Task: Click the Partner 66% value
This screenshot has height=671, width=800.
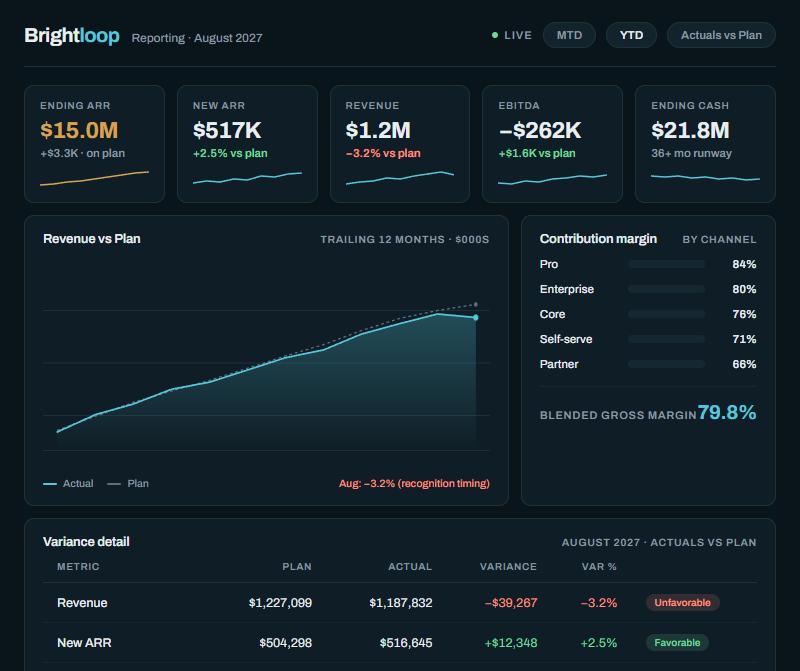Action: (x=744, y=364)
